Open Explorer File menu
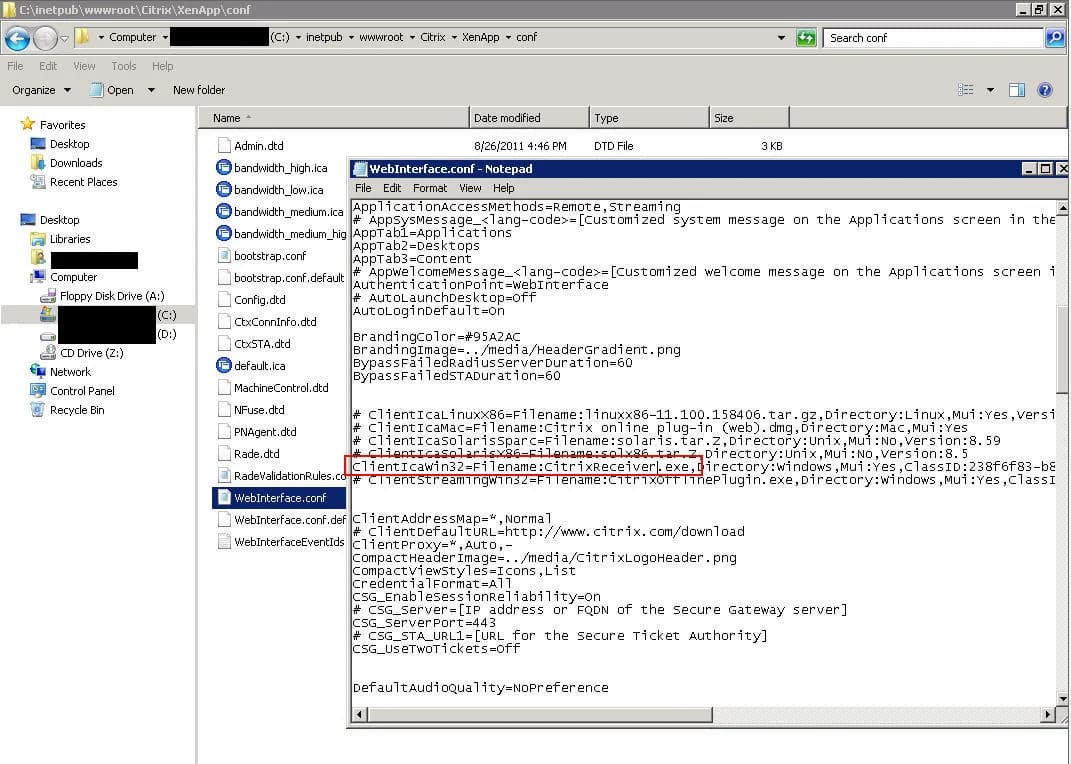The image size is (1071, 764). click(x=15, y=66)
